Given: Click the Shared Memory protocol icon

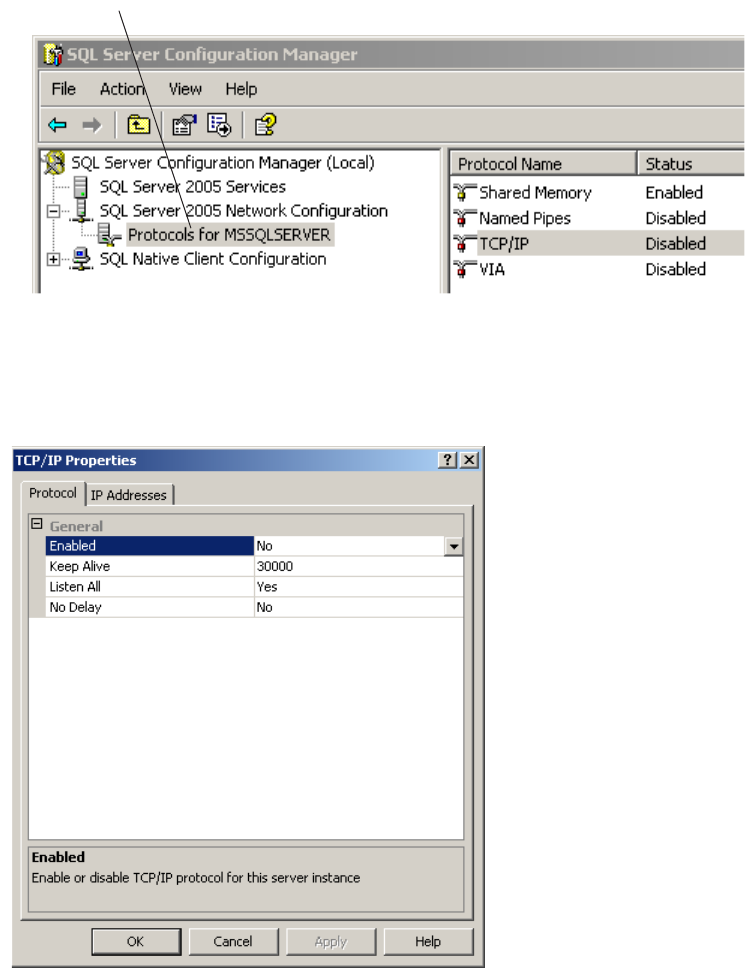Looking at the screenshot, I should coord(464,193).
